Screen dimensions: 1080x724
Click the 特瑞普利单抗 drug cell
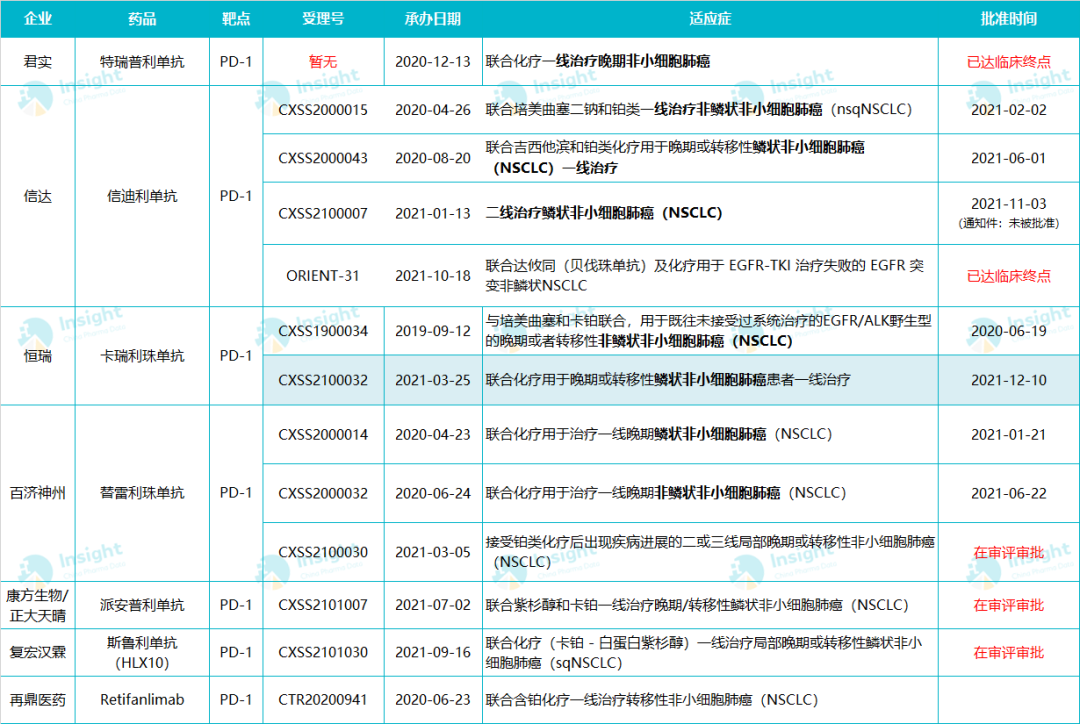(x=142, y=61)
